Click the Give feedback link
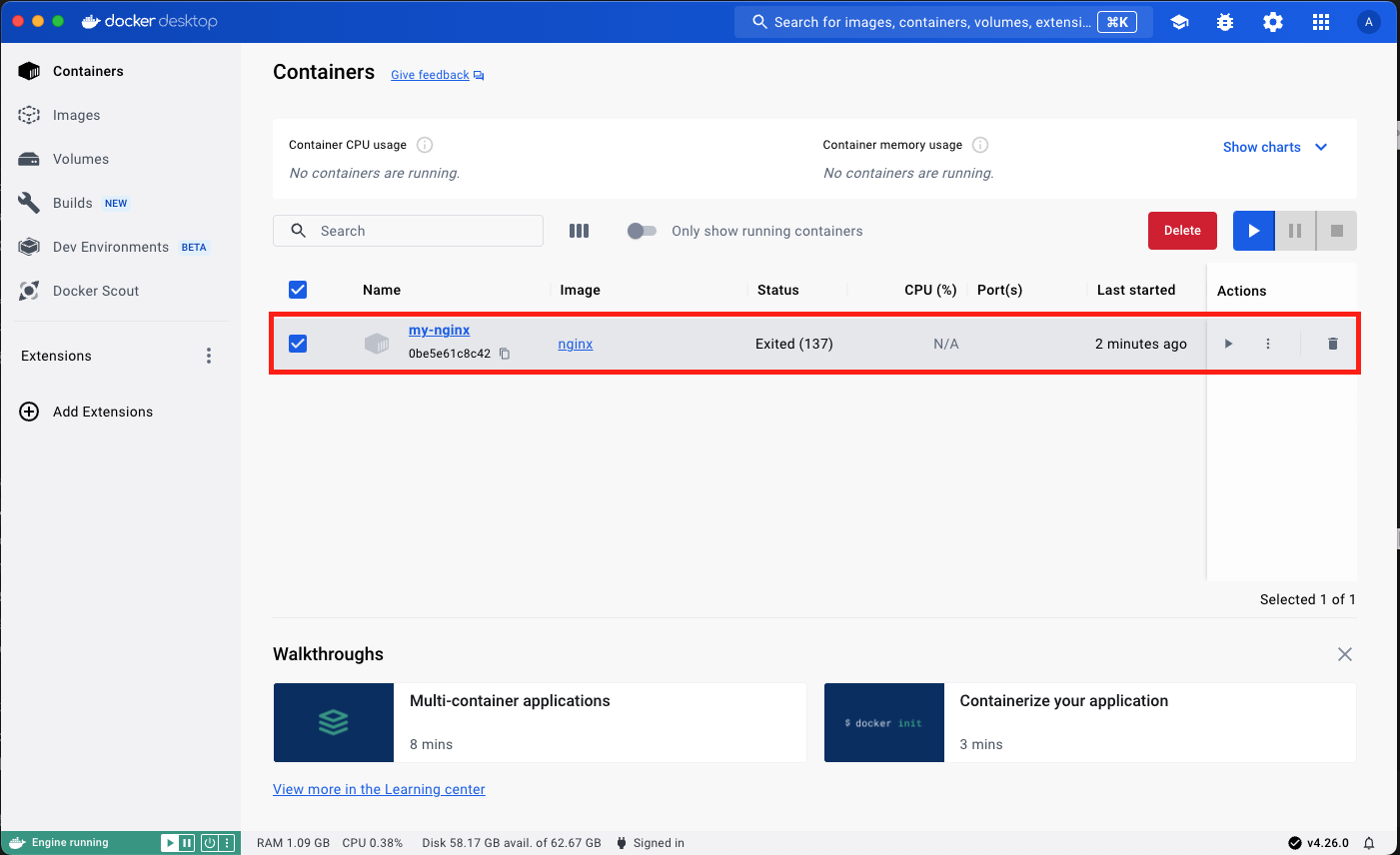The height and width of the screenshot is (855, 1400). [x=437, y=75]
